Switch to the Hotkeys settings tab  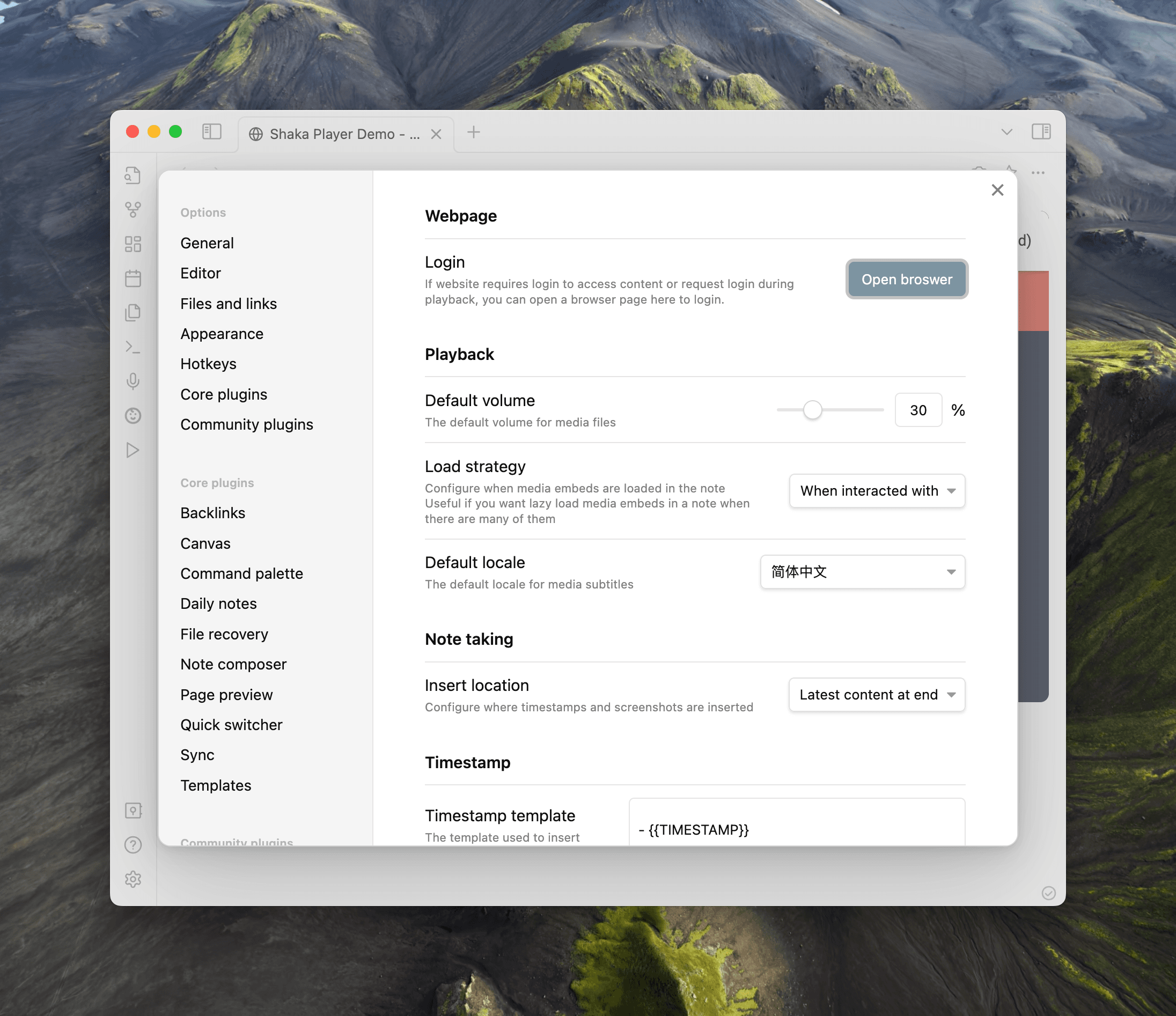tap(208, 364)
